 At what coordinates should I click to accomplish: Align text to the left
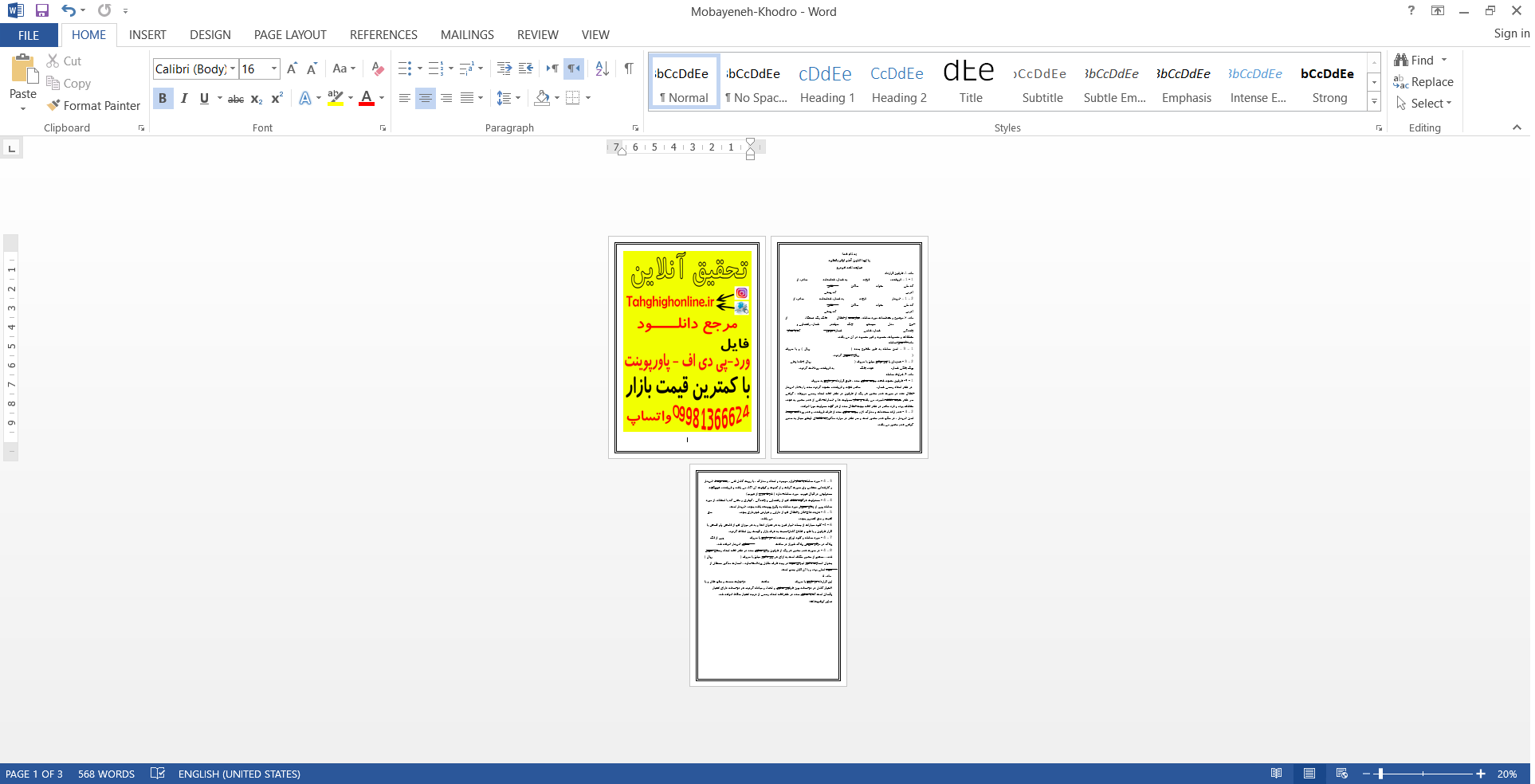[x=405, y=98]
